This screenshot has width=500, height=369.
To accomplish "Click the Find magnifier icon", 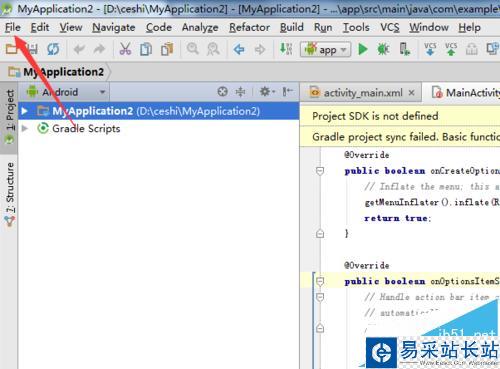I will tap(193, 49).
